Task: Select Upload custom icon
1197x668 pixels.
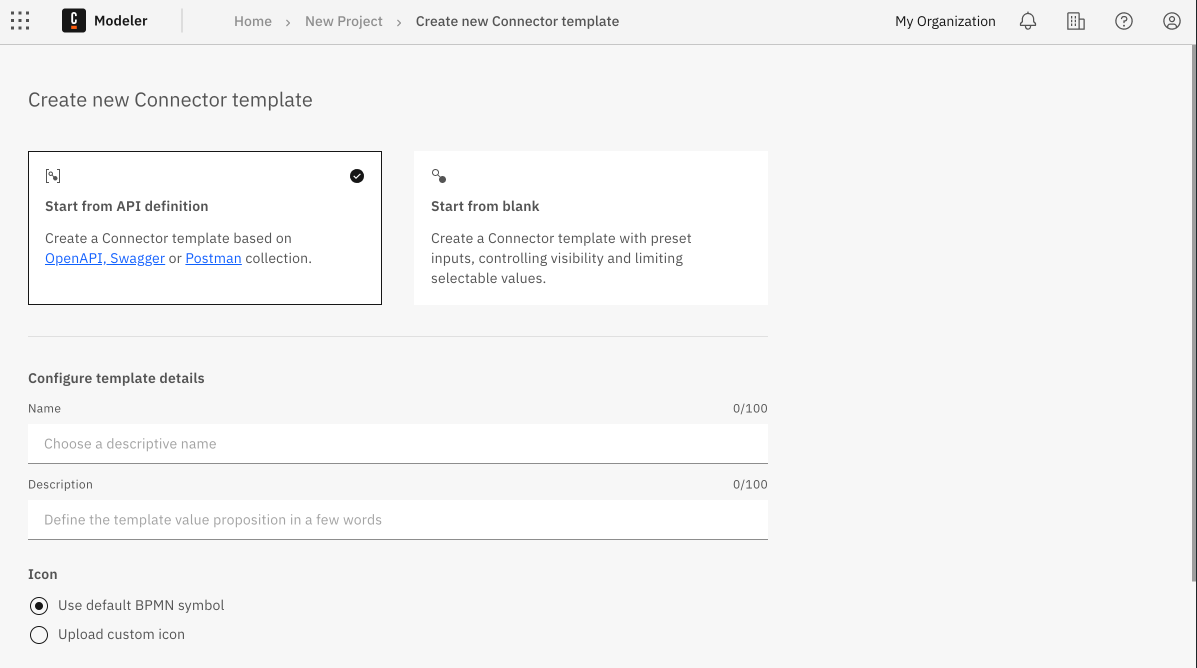Action: (38, 634)
